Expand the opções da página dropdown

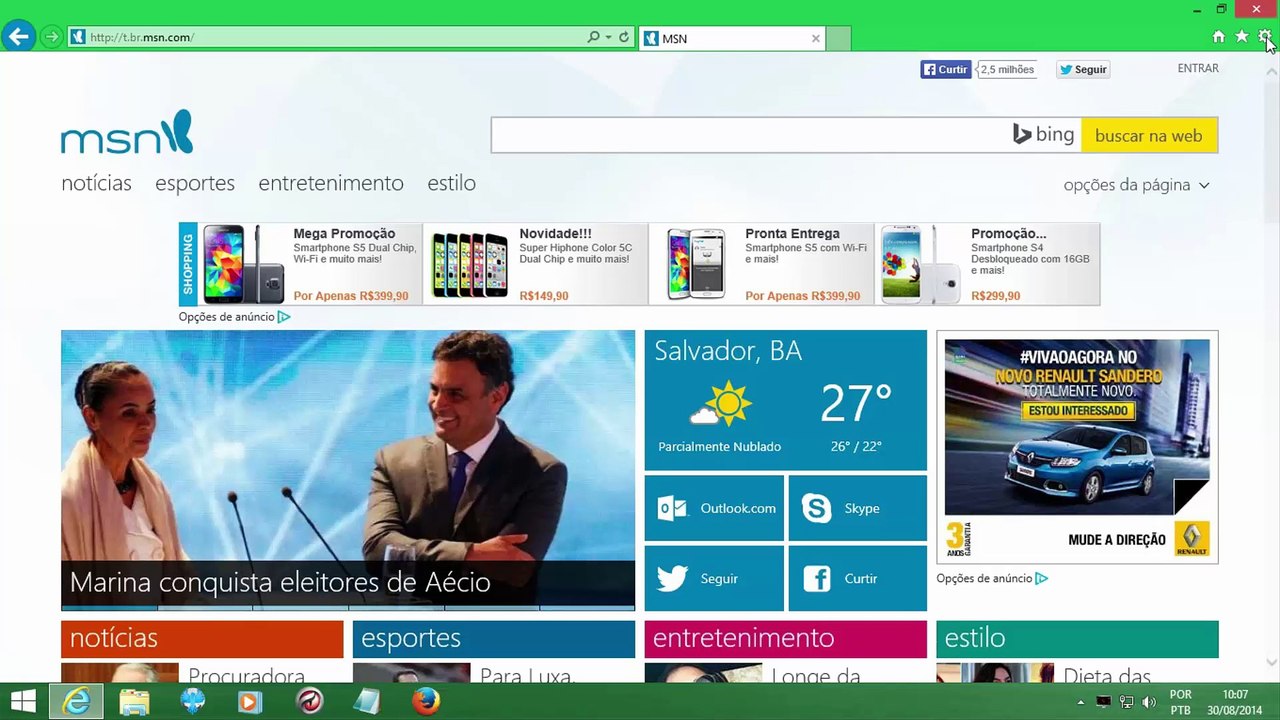(x=1136, y=185)
